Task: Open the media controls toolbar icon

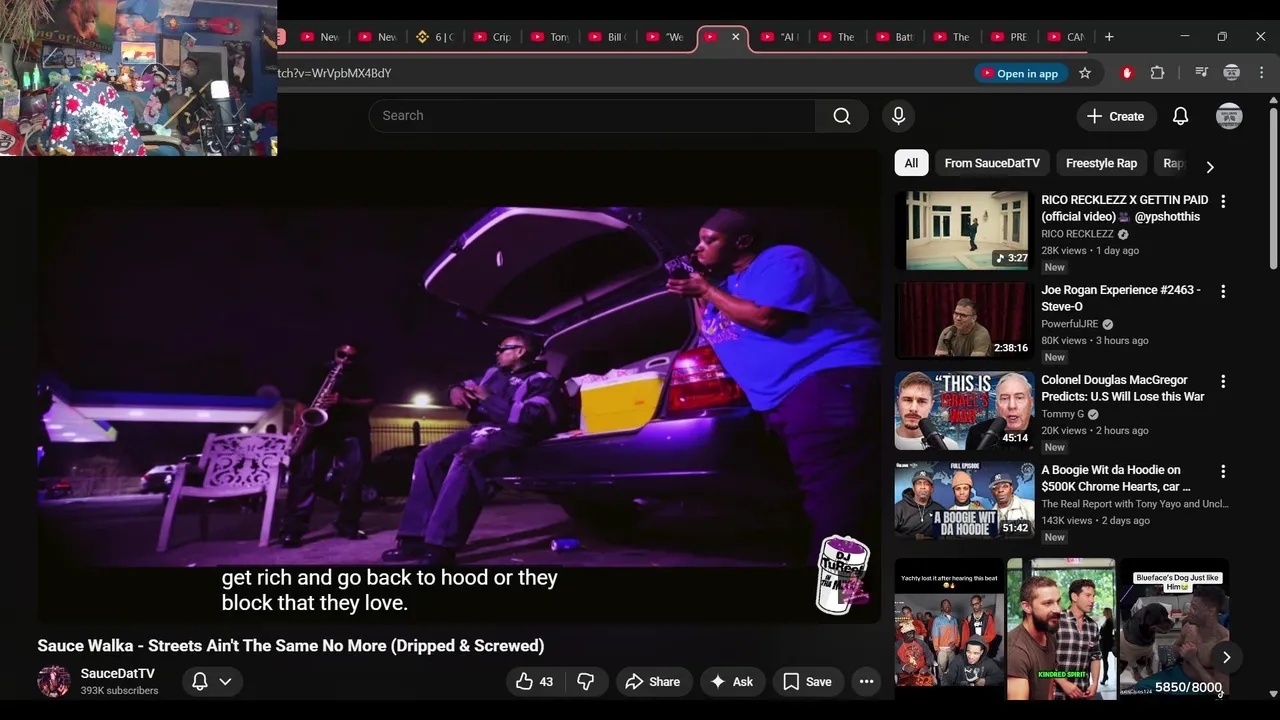Action: tap(1202, 73)
